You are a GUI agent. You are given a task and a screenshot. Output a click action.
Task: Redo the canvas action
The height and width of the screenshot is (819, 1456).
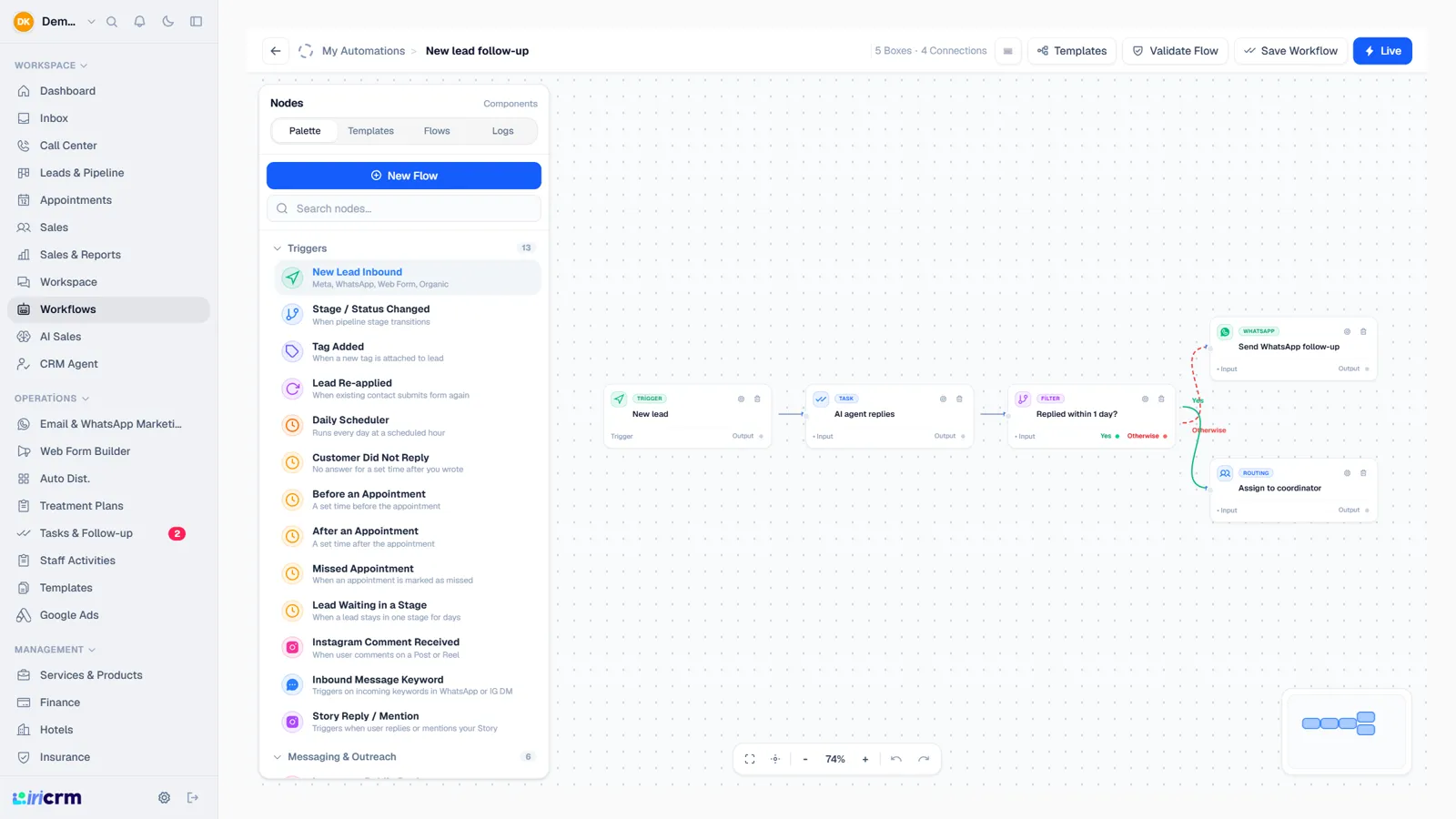[924, 759]
